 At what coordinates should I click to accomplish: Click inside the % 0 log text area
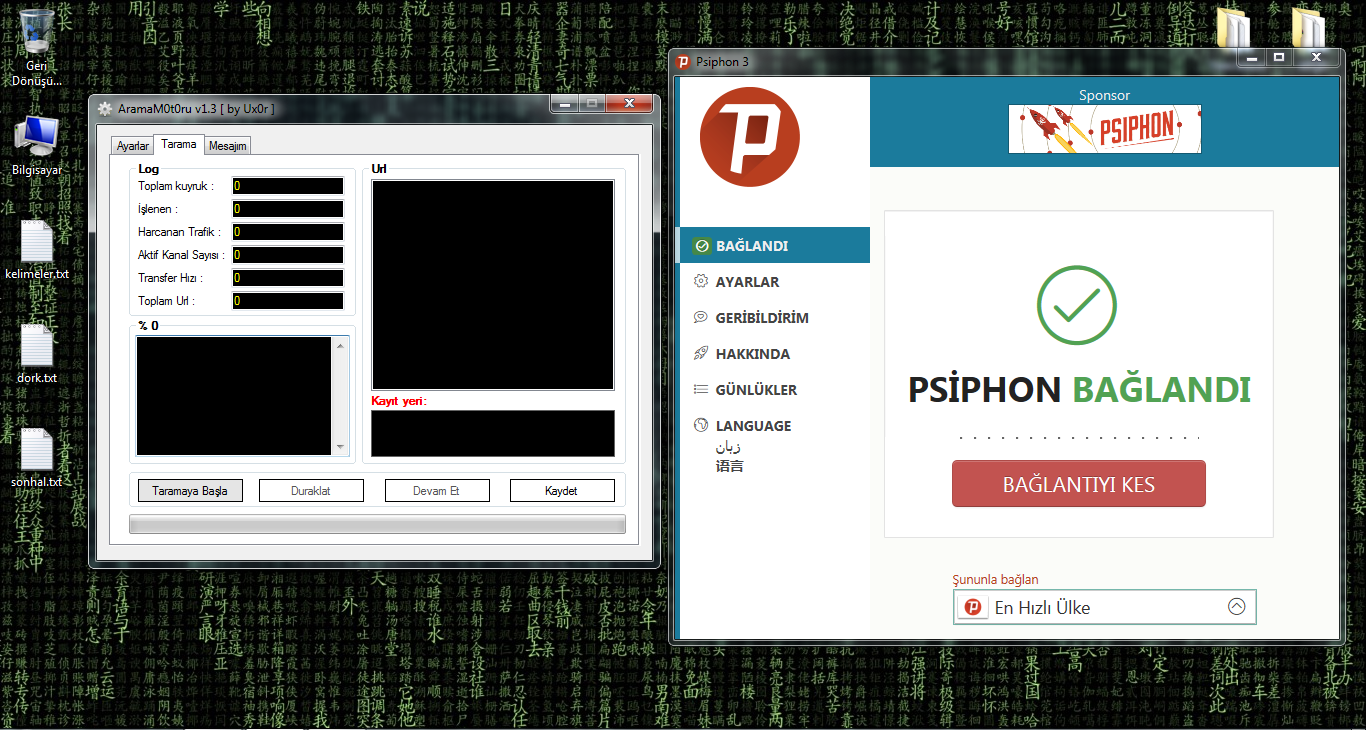234,396
